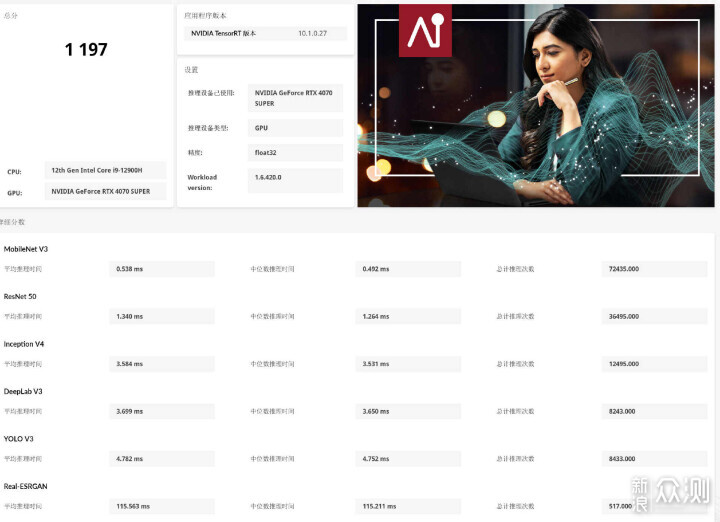This screenshot has width=720, height=522.
Task: Click the GPU NVIDIA GeForce RTX 4070 SUPER field in system info
Action: click(105, 191)
